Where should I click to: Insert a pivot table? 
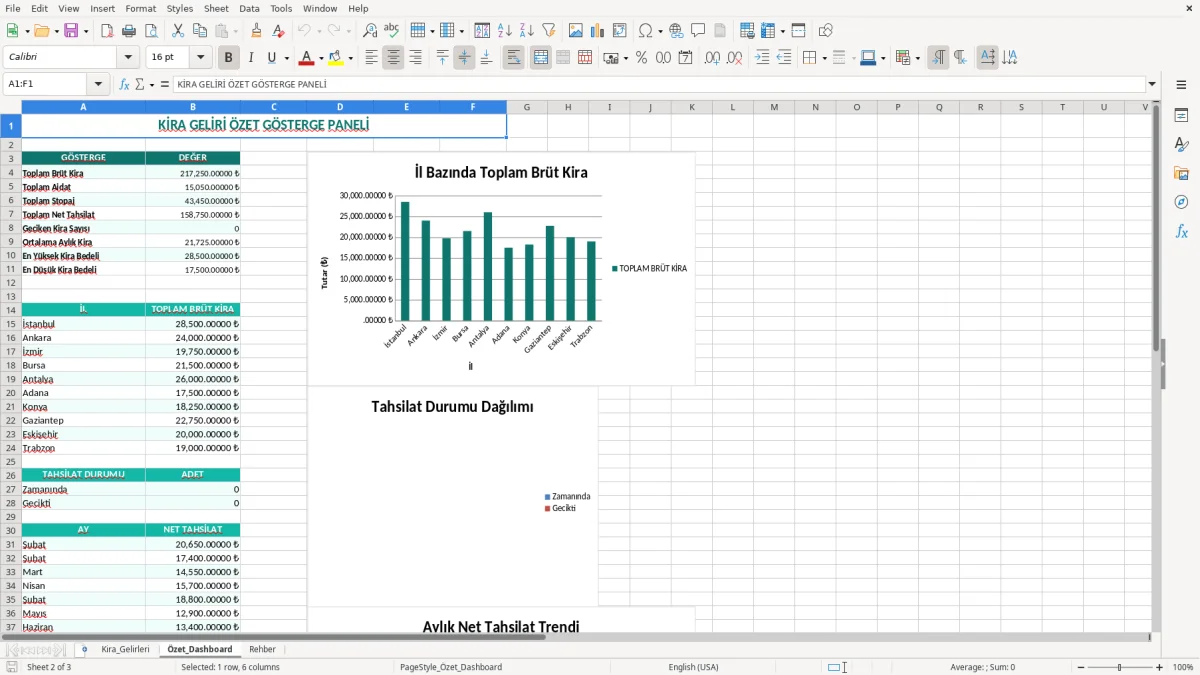620,31
